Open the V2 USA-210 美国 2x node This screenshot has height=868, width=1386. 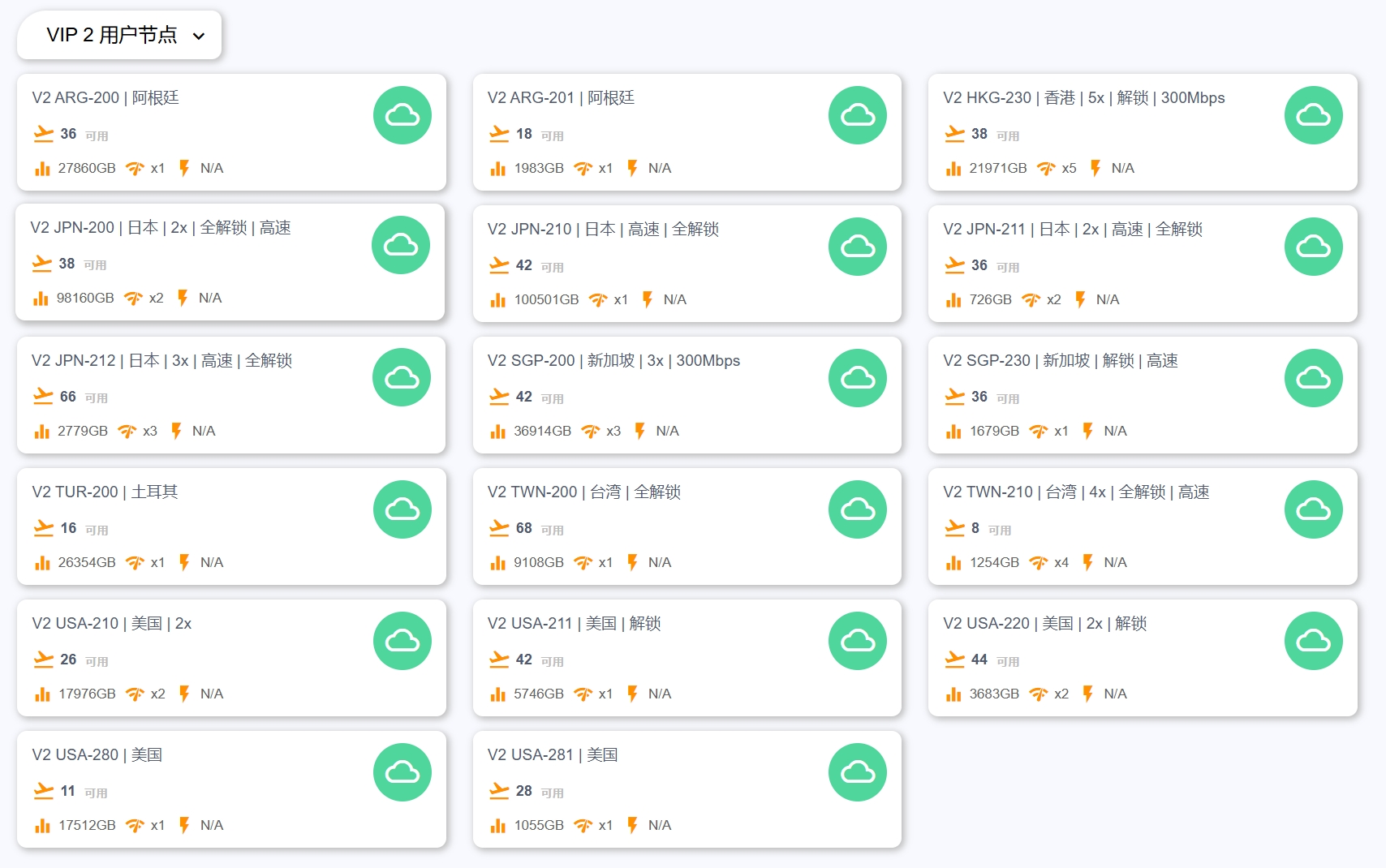[112, 623]
